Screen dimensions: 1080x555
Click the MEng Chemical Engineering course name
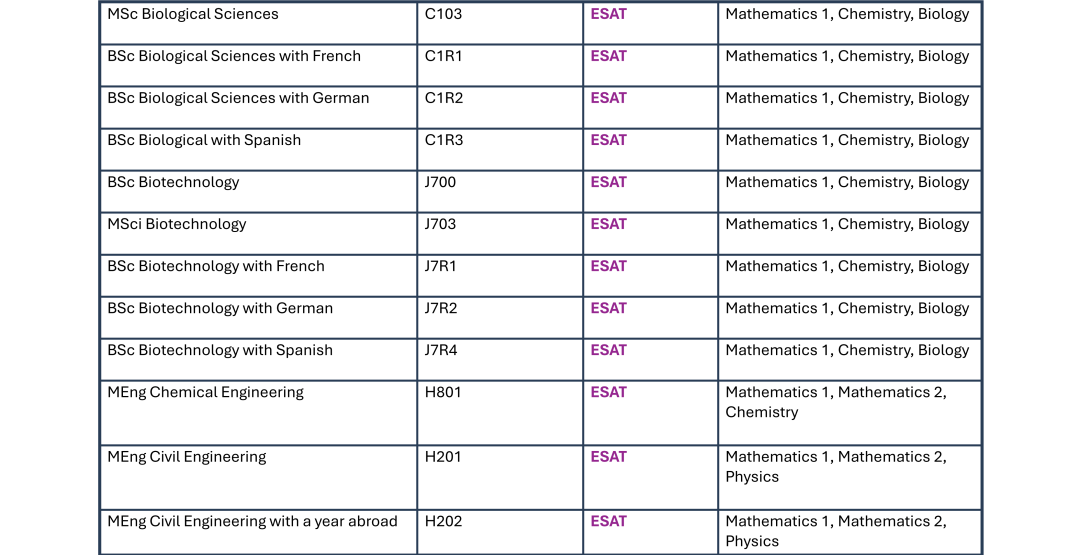206,393
